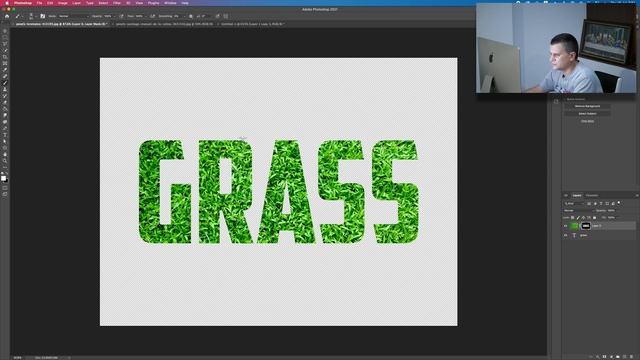Switch to the Channels tab
640x360 pixels.
[x=592, y=196]
